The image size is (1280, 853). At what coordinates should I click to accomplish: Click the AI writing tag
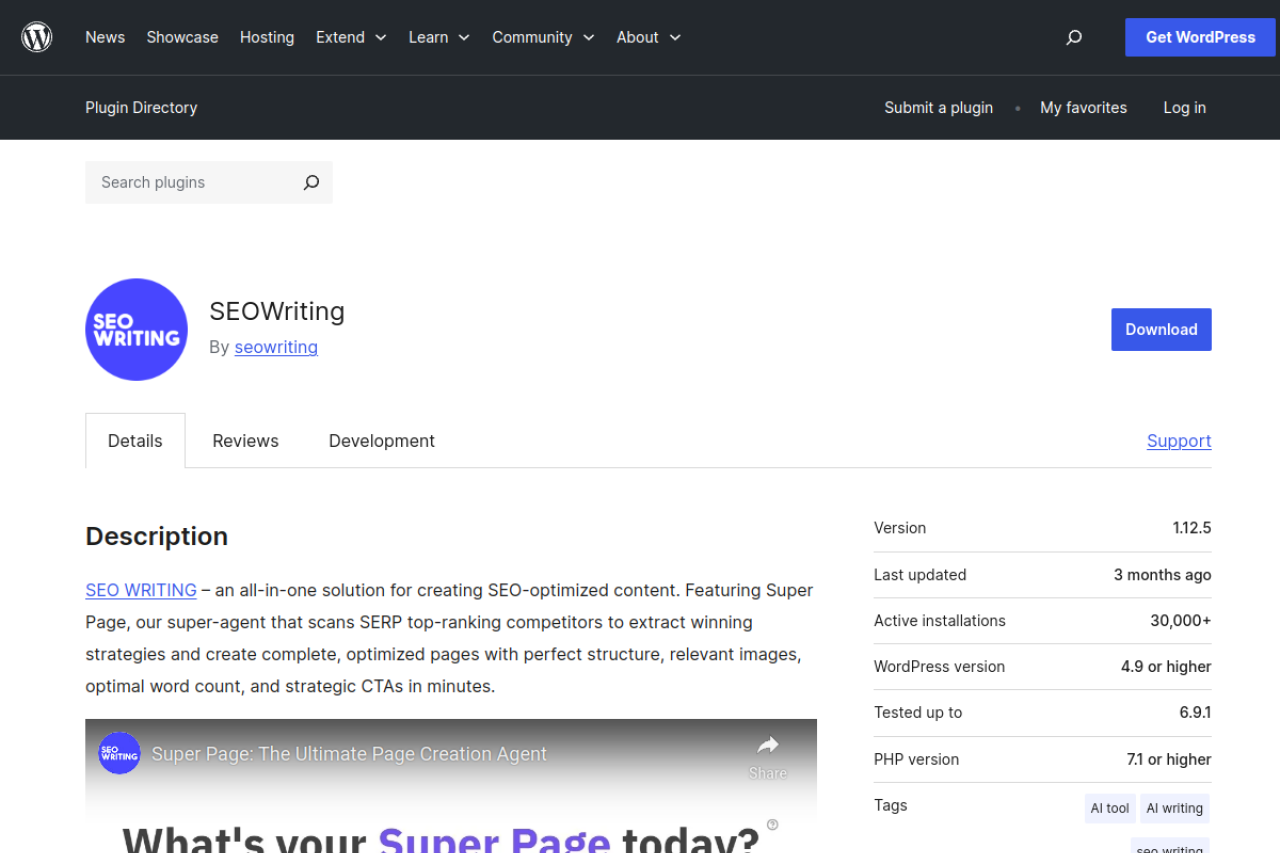coord(1174,808)
